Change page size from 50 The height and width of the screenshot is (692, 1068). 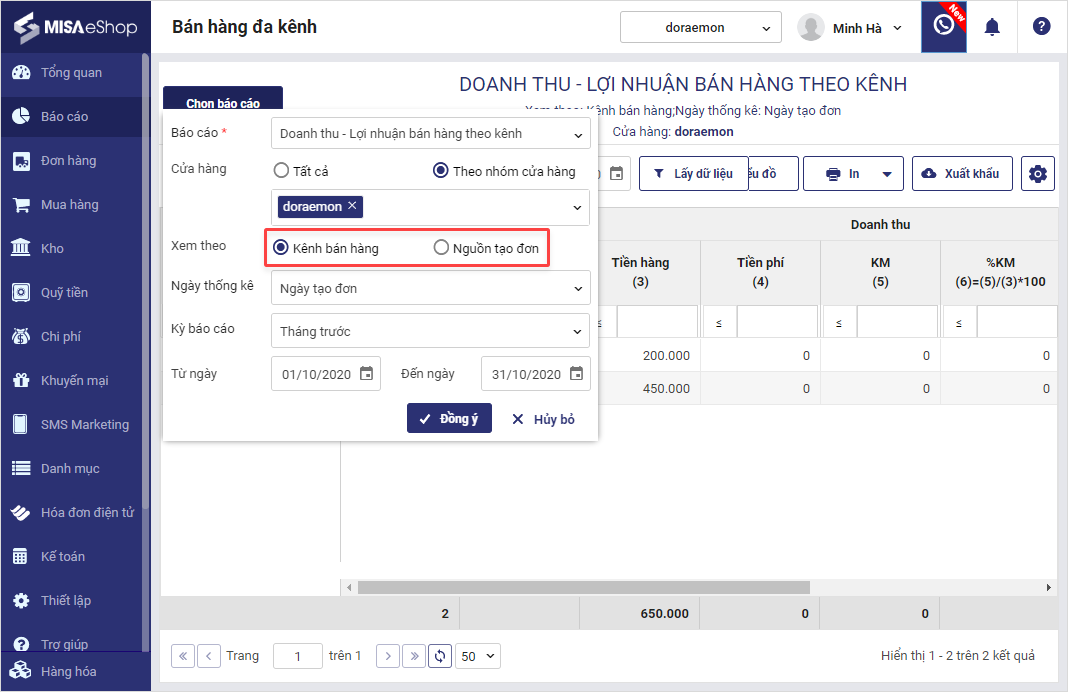click(477, 656)
